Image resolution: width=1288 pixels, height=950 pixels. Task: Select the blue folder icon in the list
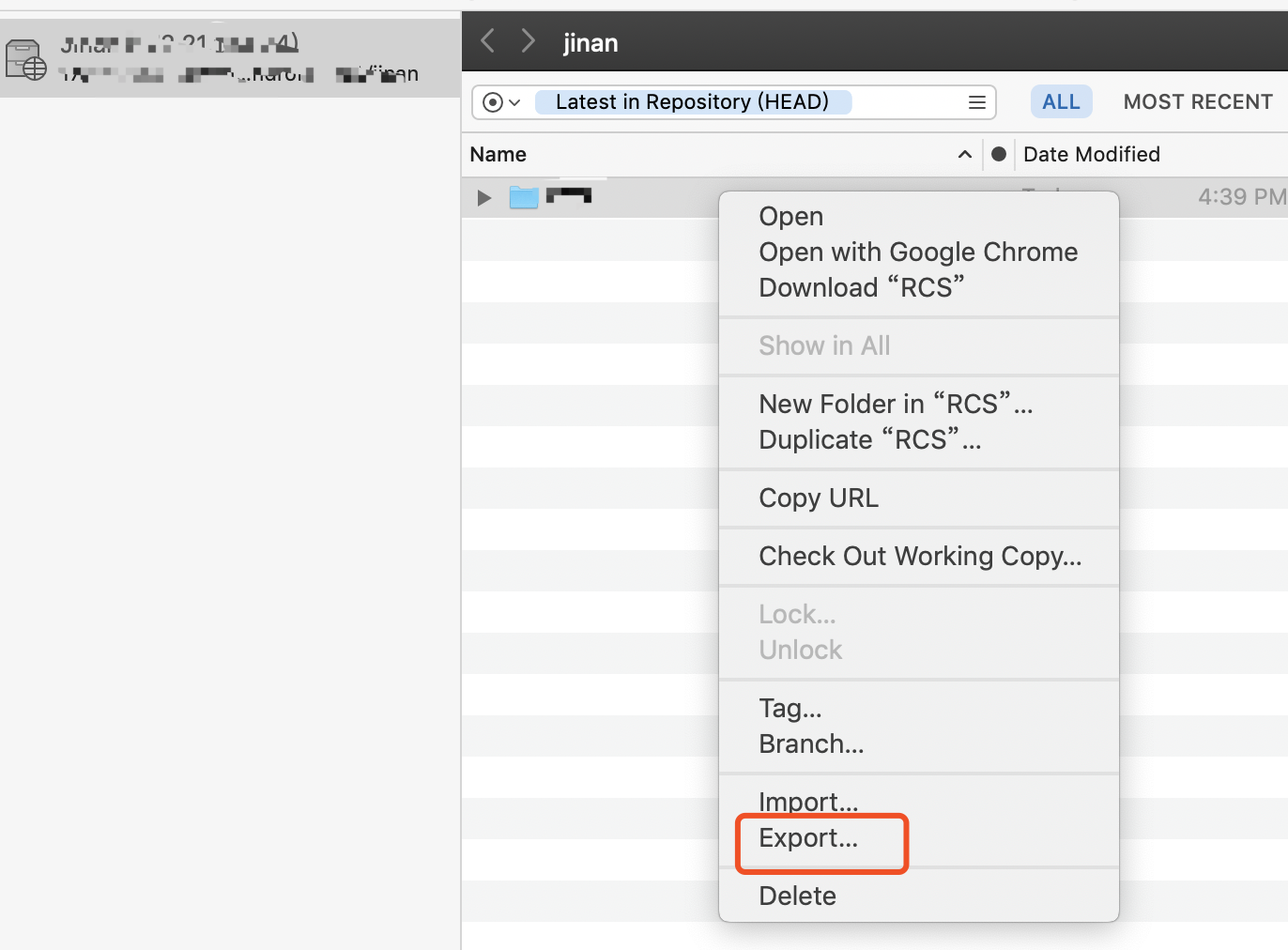(524, 197)
